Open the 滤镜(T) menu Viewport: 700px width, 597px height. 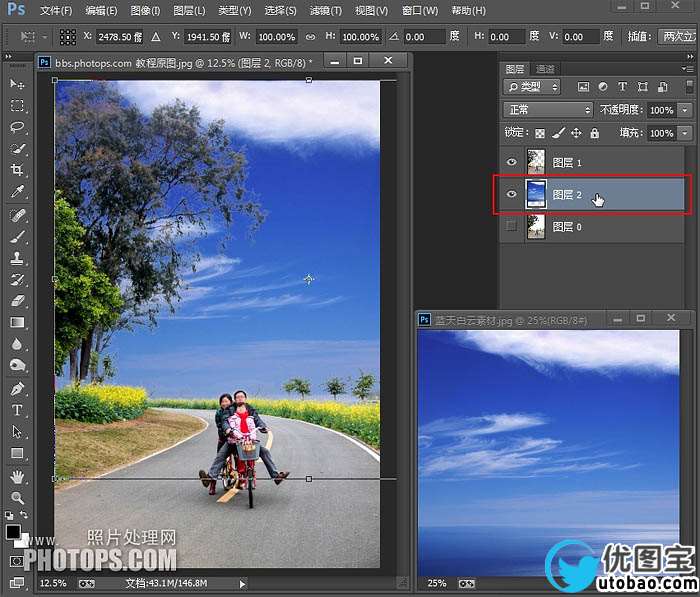tap(326, 10)
